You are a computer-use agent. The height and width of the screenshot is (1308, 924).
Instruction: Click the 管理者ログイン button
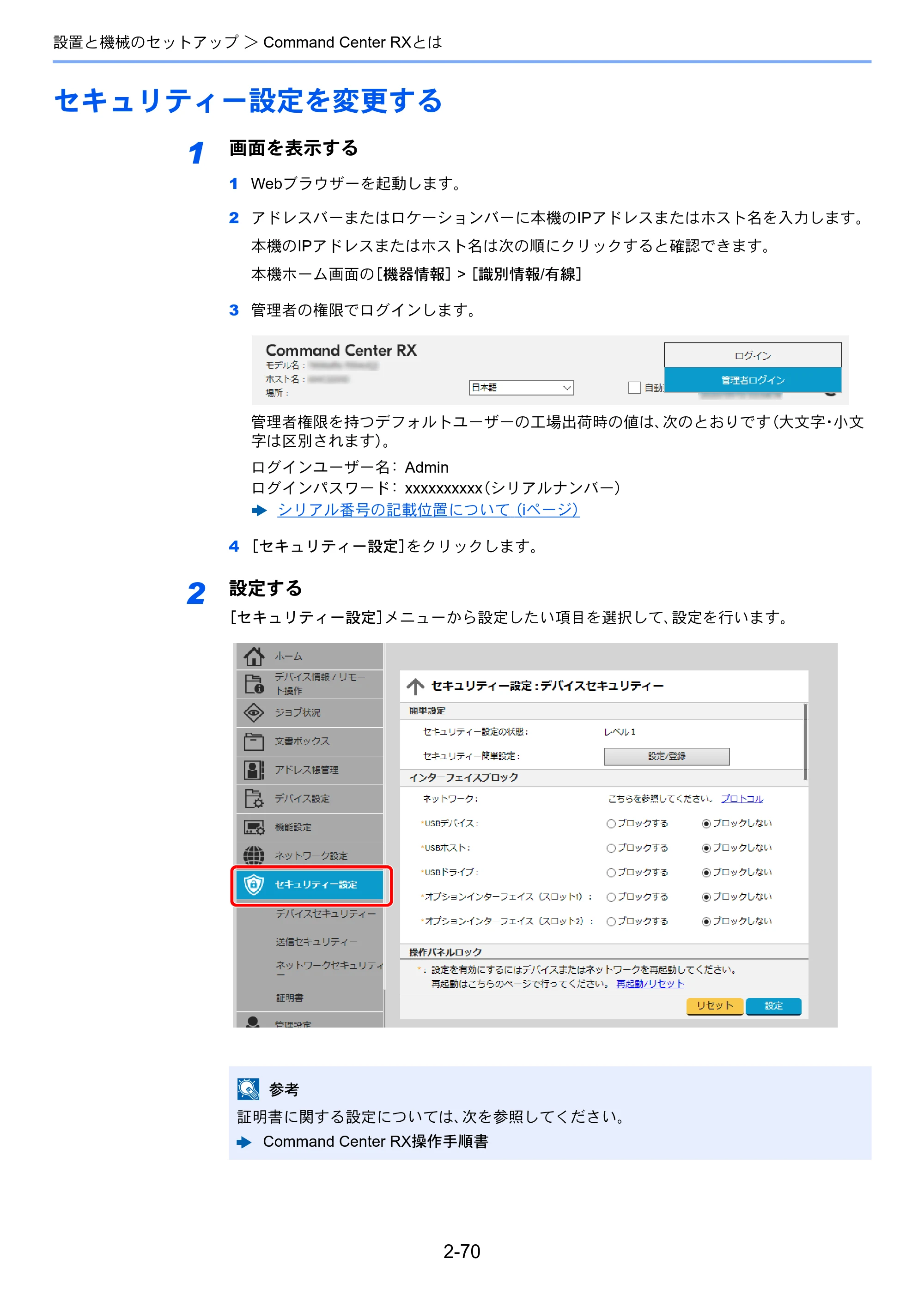(753, 380)
